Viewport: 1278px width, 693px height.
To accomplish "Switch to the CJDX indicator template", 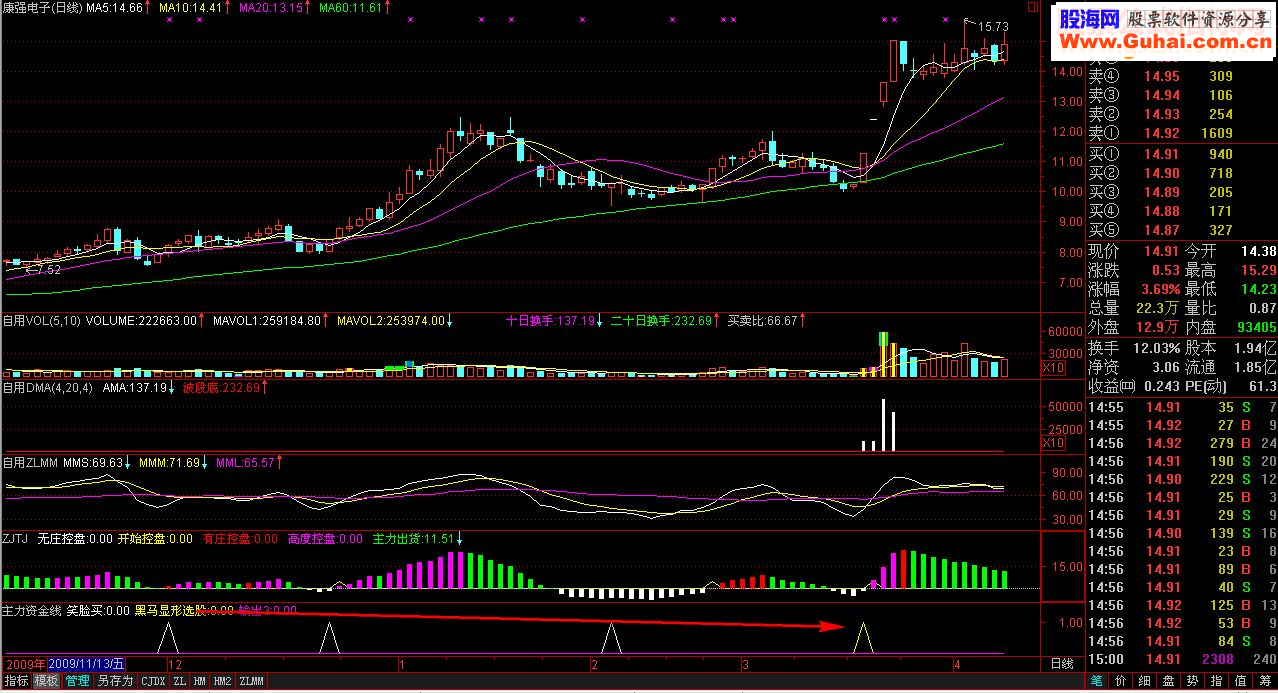I will point(152,681).
